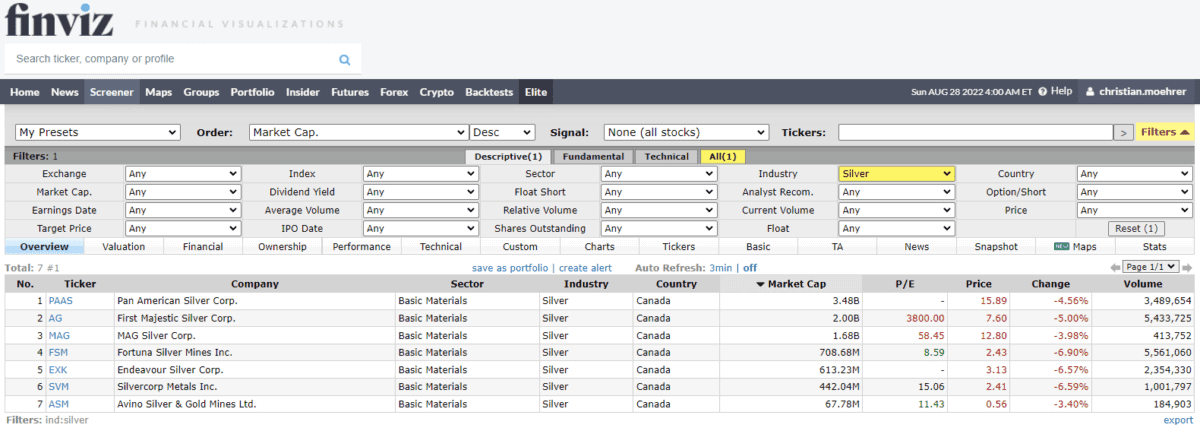
Task: Click the magnifier search icon
Action: pos(345,60)
